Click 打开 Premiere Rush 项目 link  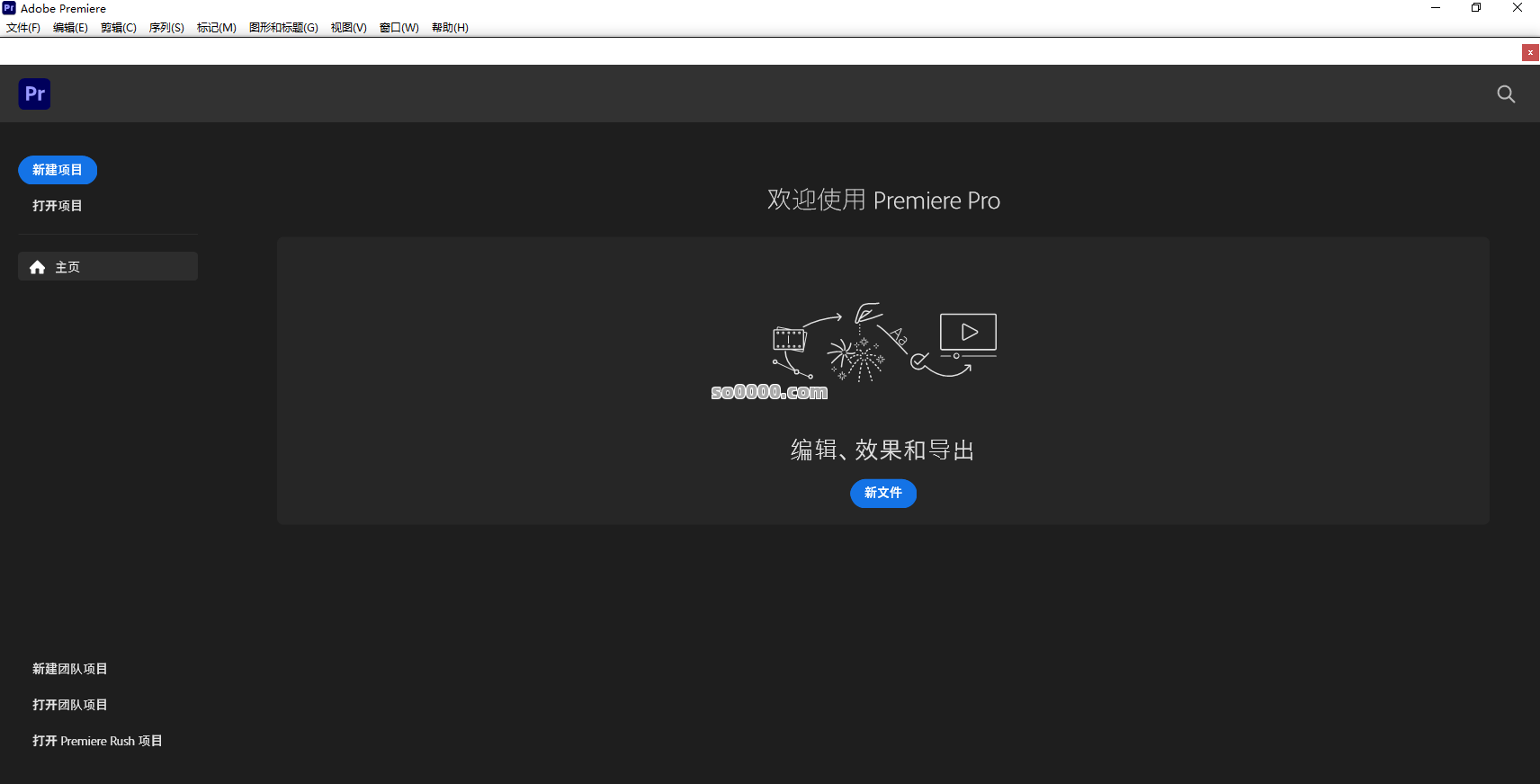pos(97,741)
